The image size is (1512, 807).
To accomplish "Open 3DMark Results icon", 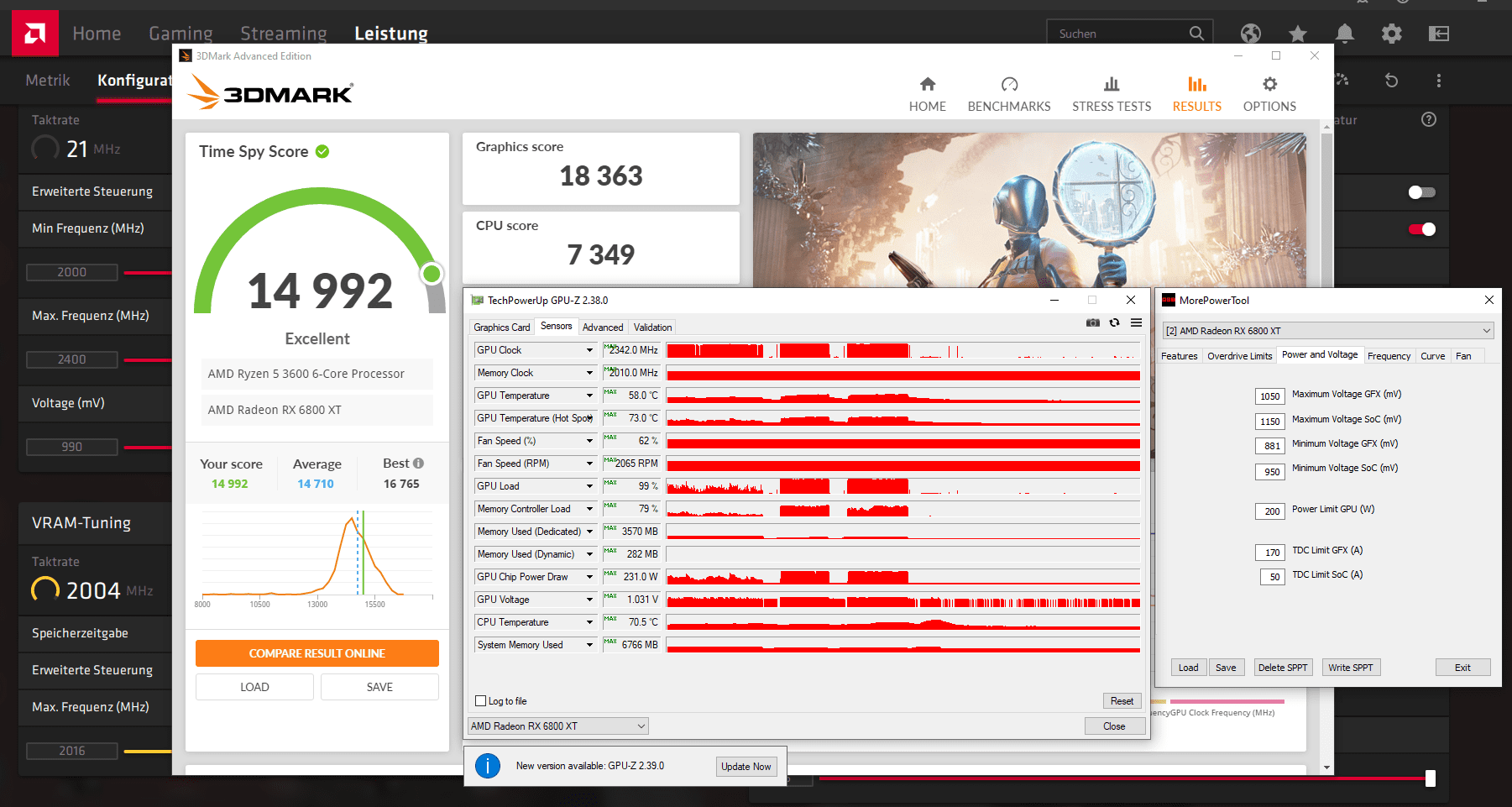I will click(x=1197, y=84).
